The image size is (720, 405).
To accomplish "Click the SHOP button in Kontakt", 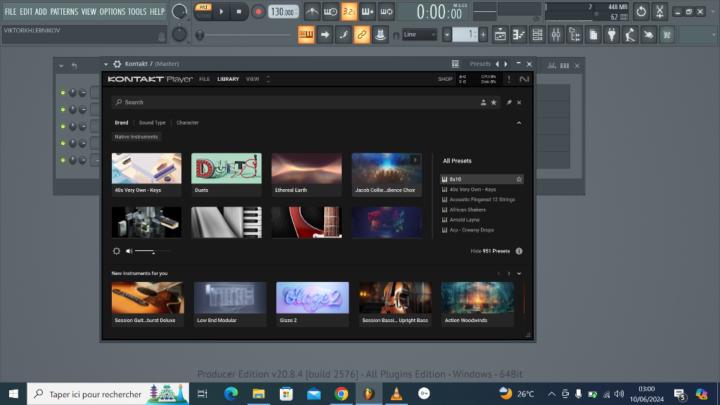I will click(x=445, y=78).
